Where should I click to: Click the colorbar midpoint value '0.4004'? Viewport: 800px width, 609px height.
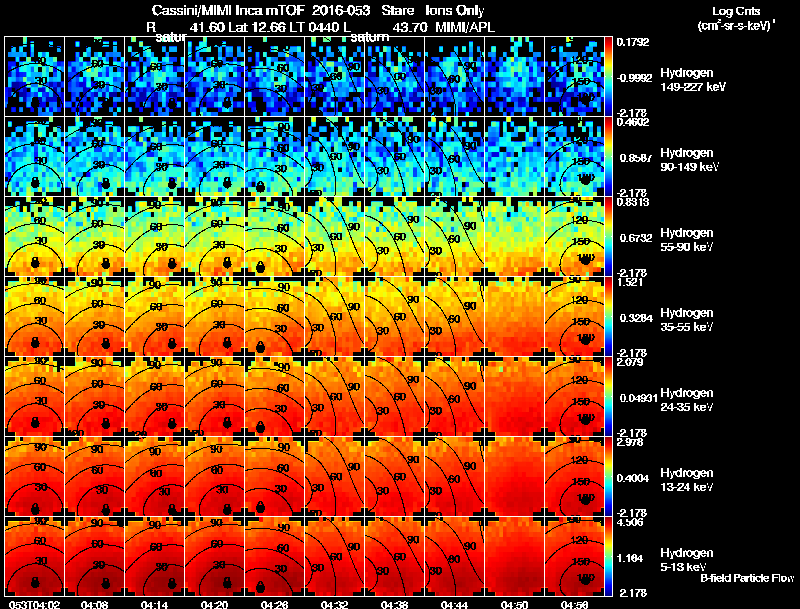click(633, 478)
